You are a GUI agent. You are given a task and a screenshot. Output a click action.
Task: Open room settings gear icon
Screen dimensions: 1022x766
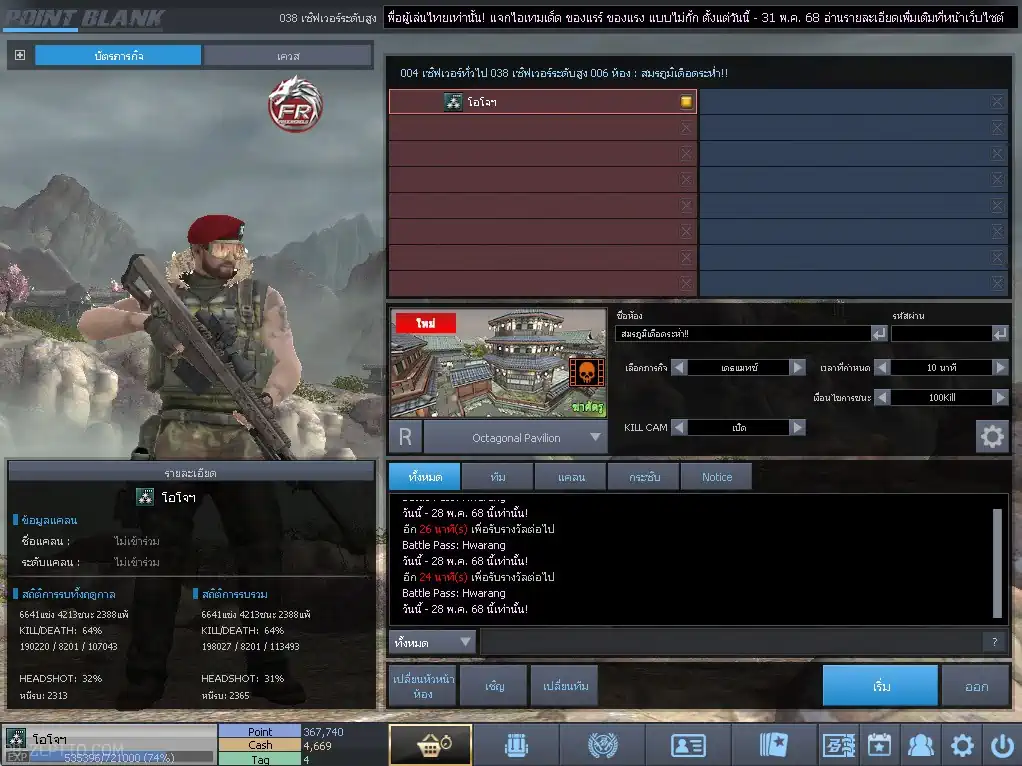[991, 436]
